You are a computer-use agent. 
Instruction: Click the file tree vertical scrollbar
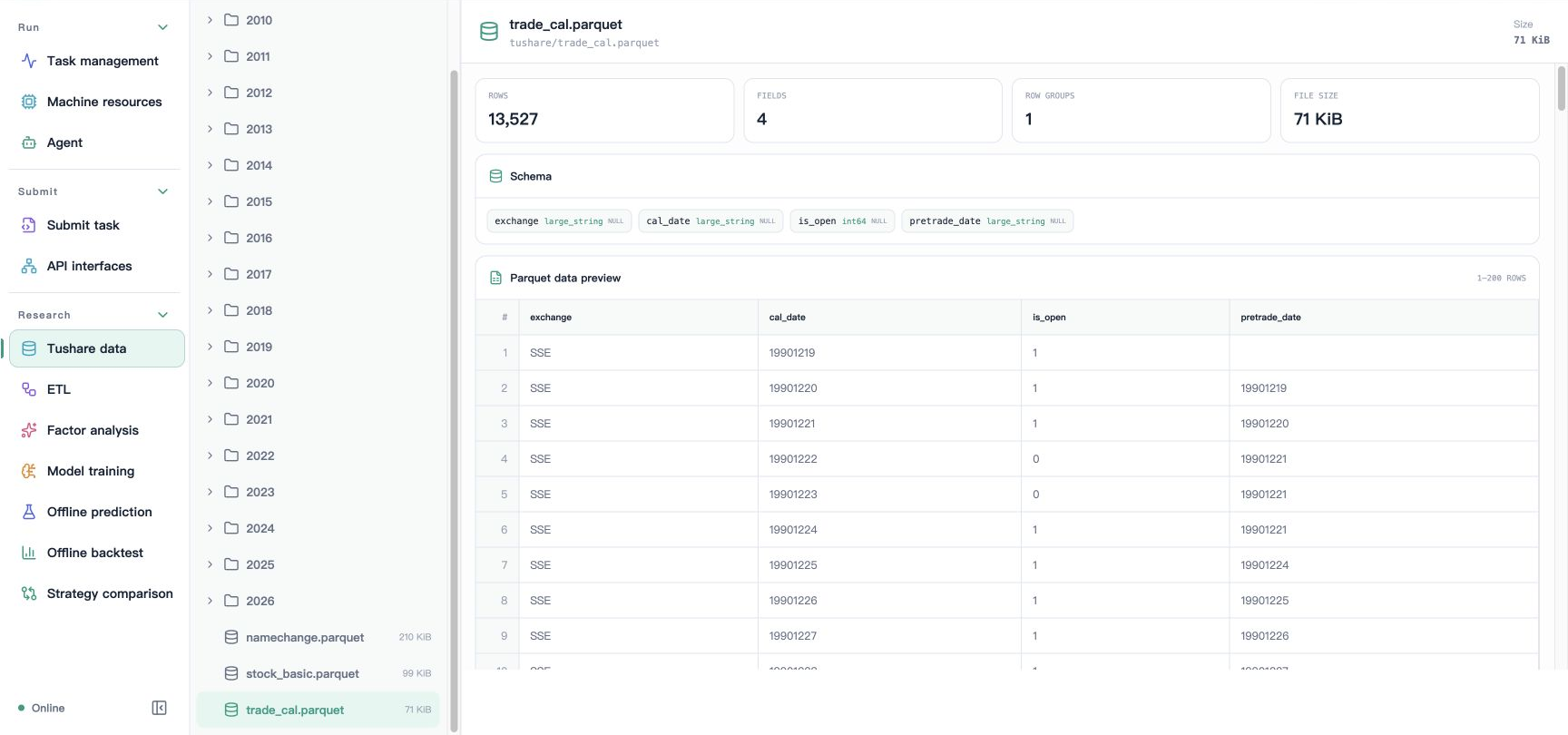pyautogui.click(x=454, y=399)
